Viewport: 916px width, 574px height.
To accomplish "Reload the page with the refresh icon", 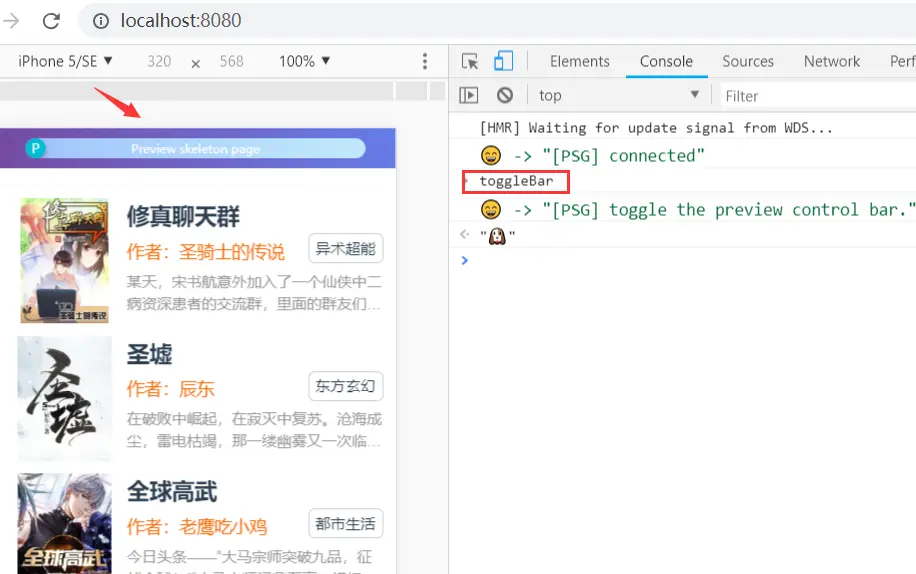I will pyautogui.click(x=51, y=21).
